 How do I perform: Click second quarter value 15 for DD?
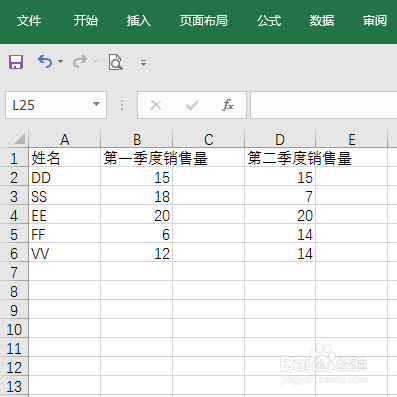[x=280, y=177]
